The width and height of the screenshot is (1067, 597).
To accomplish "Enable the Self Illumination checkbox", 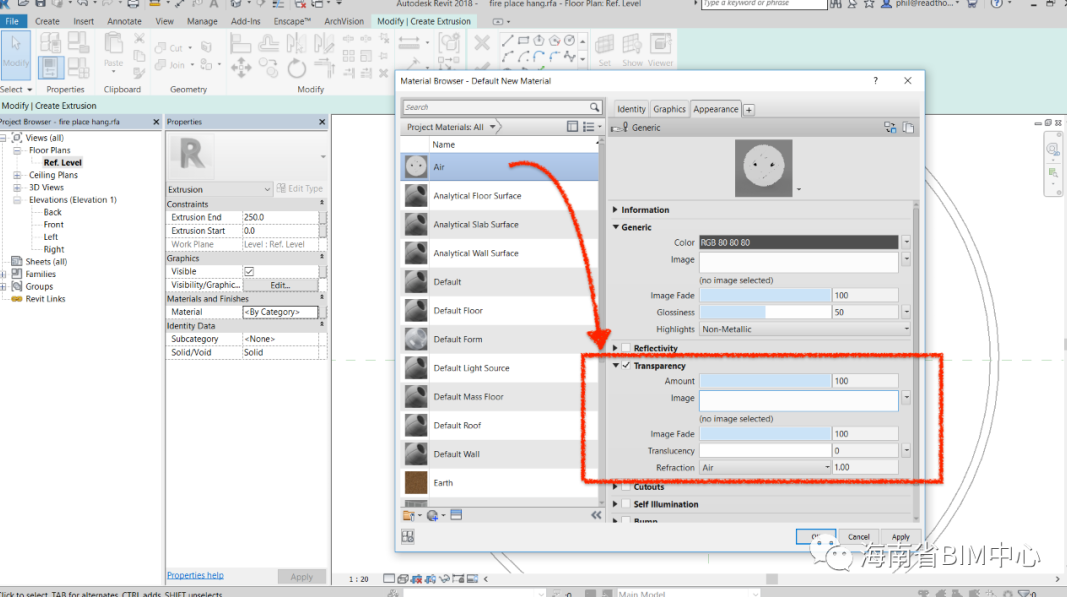I will (626, 504).
